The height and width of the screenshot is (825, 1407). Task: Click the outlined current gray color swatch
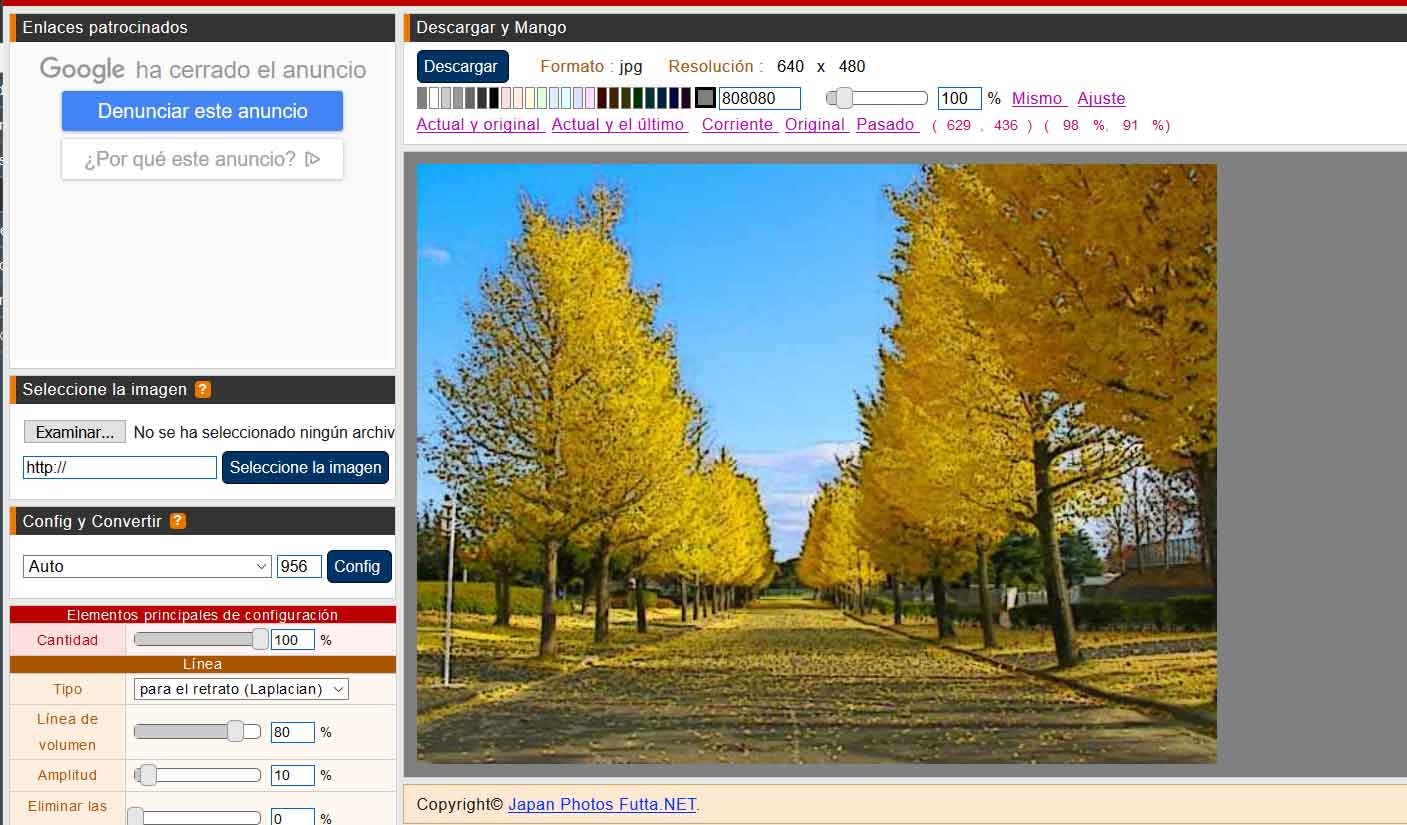point(706,98)
